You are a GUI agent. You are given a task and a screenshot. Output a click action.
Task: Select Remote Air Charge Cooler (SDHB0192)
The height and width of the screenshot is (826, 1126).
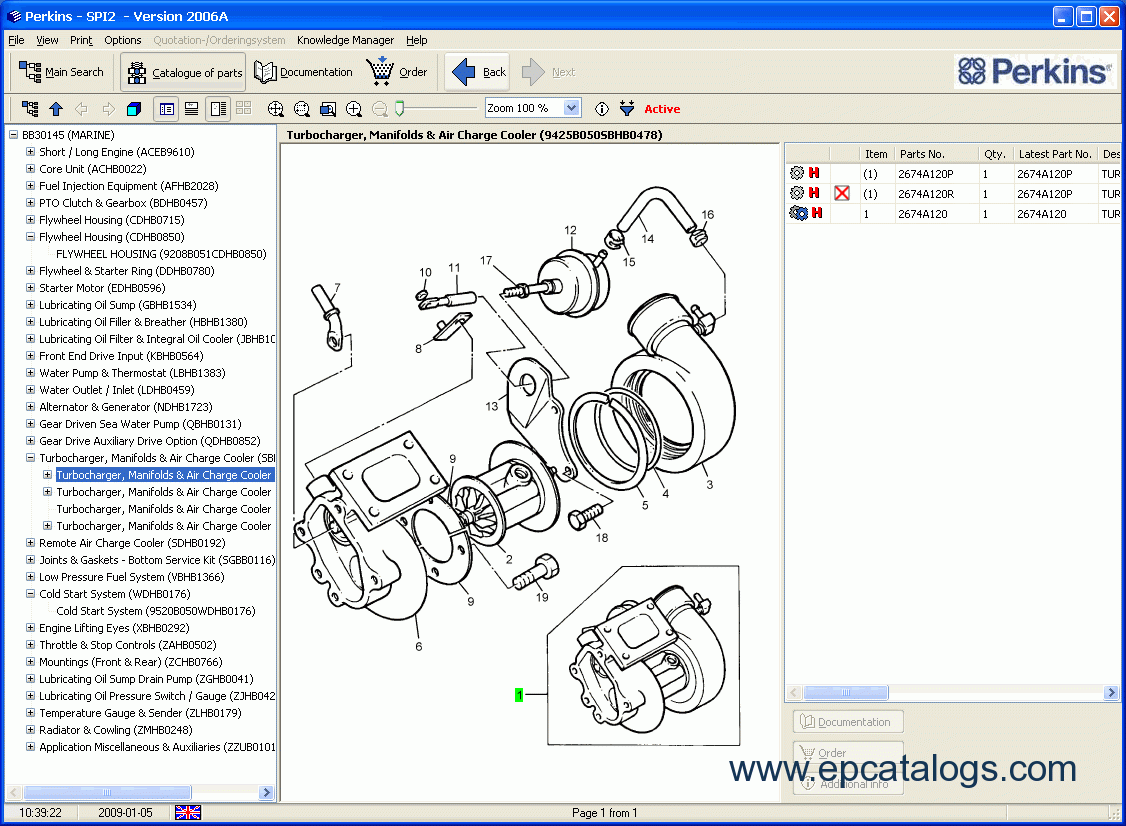pos(132,543)
